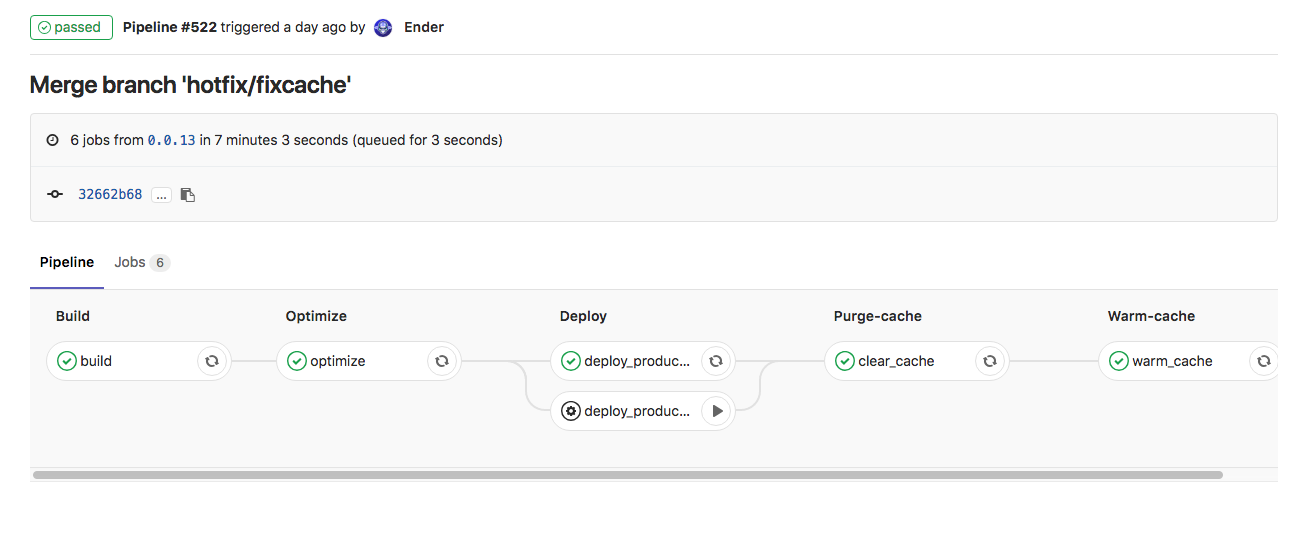The image size is (1297, 537).
Task: Switch to the Jobs tab
Action: tap(141, 262)
